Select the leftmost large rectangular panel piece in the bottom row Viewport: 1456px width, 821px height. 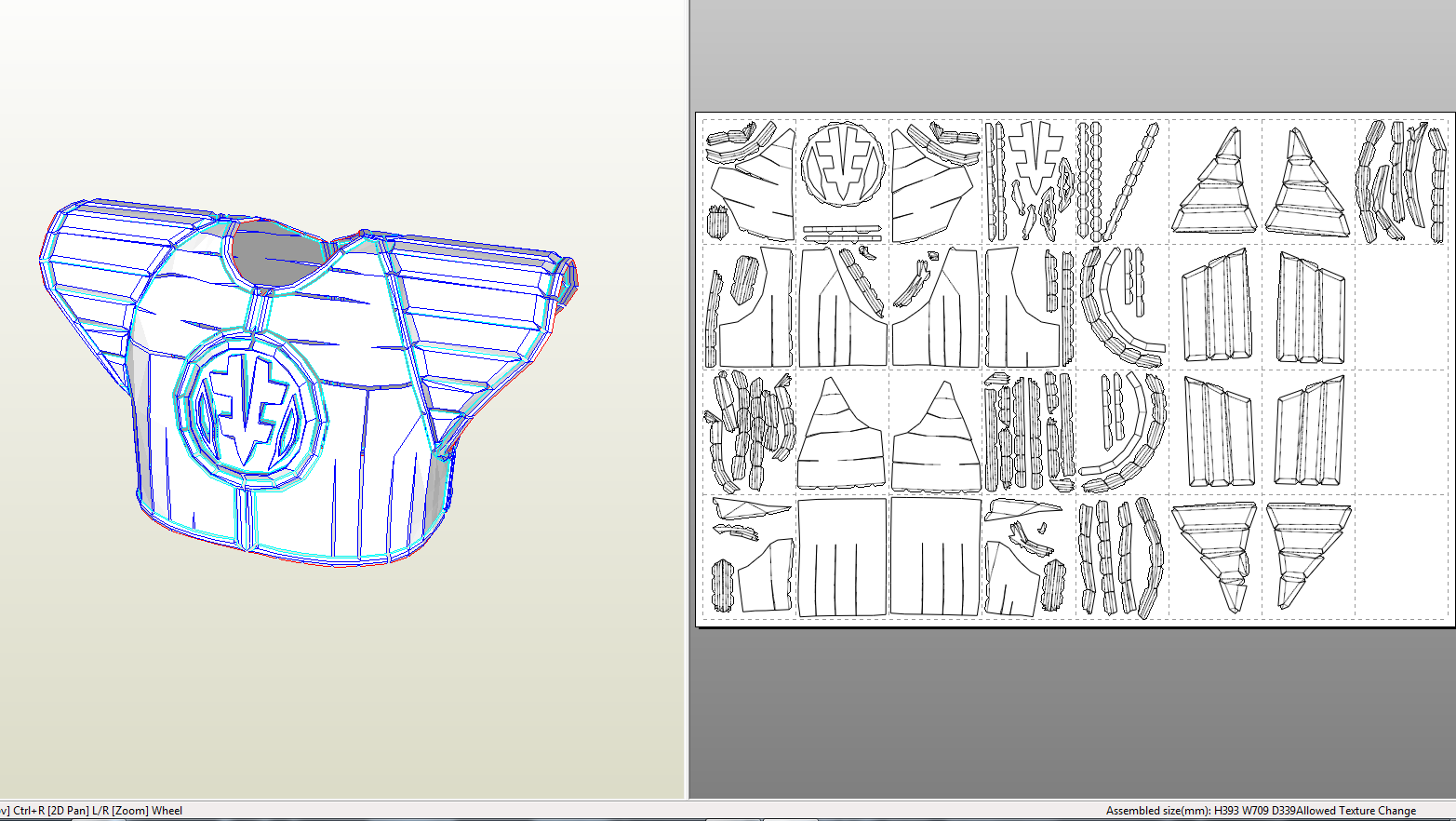point(842,557)
